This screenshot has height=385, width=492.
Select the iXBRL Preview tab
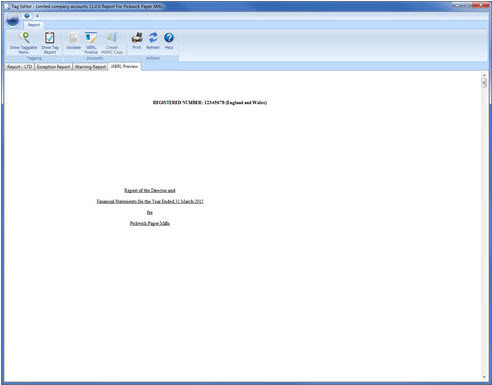pos(125,66)
